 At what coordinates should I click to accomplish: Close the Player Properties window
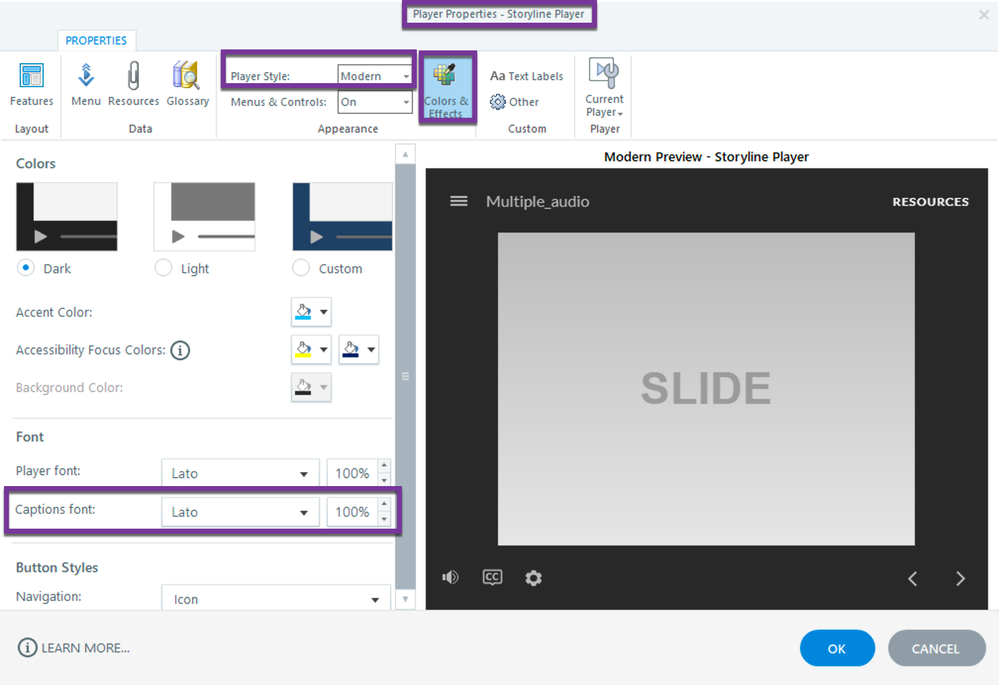983,15
